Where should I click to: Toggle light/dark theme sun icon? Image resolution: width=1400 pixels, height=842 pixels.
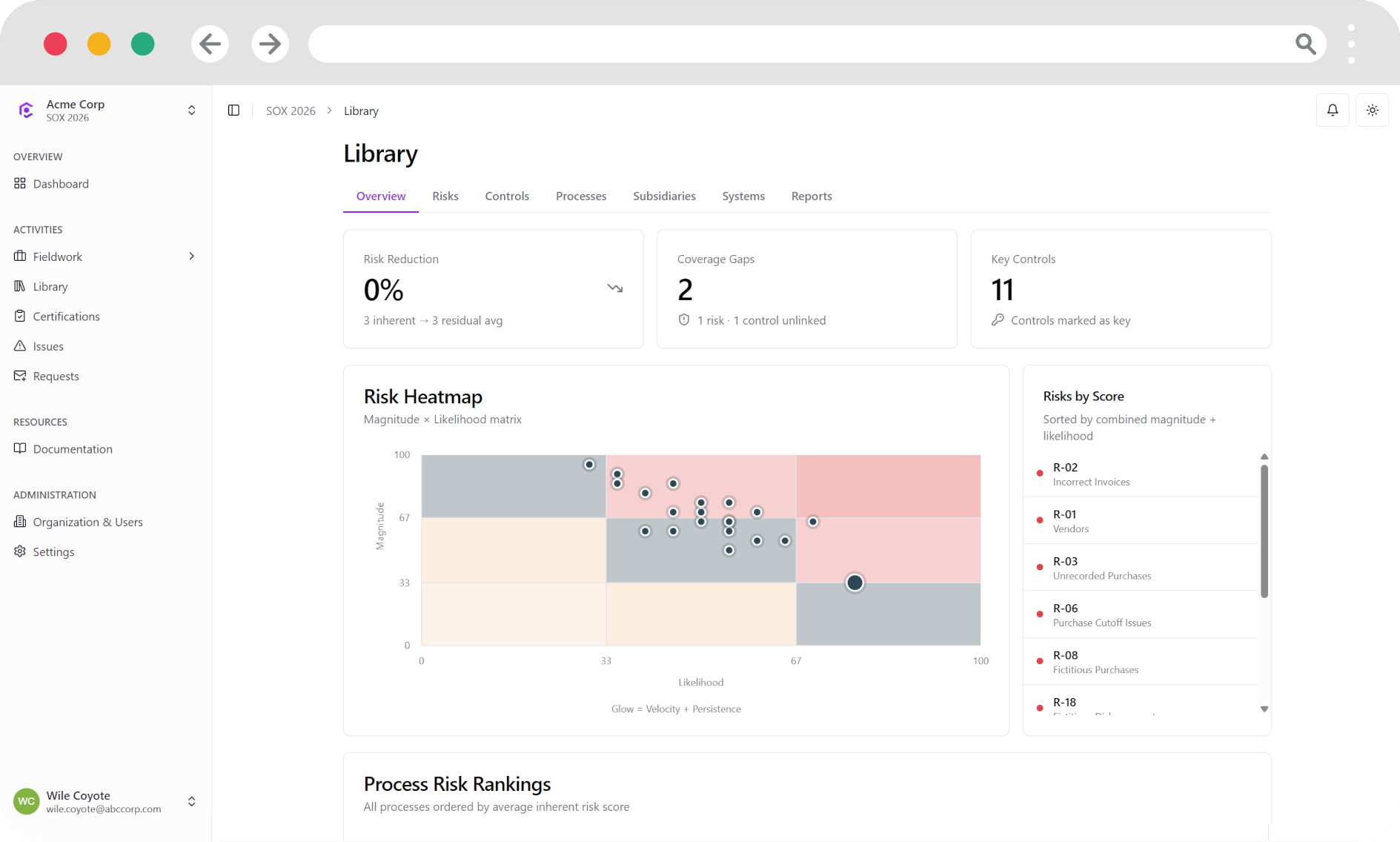click(x=1373, y=110)
